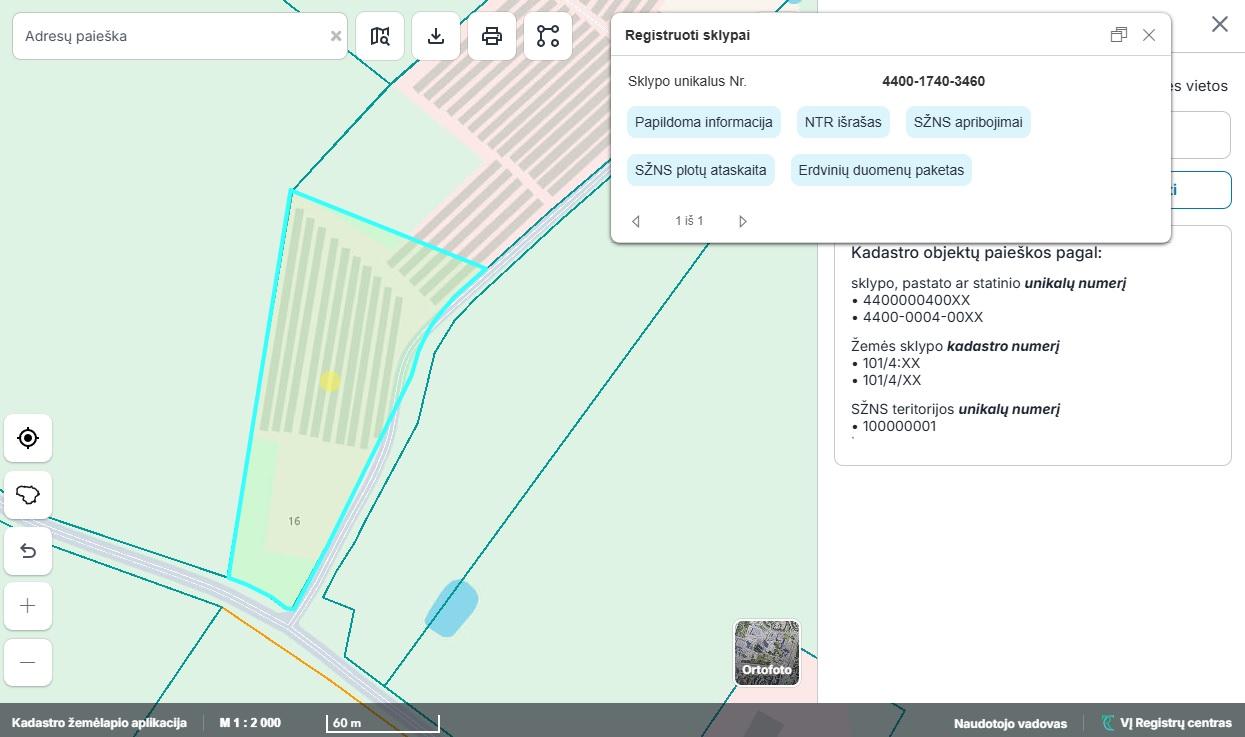Select parcel number 4400-1740-3460 text
The height and width of the screenshot is (737, 1245).
(933, 81)
